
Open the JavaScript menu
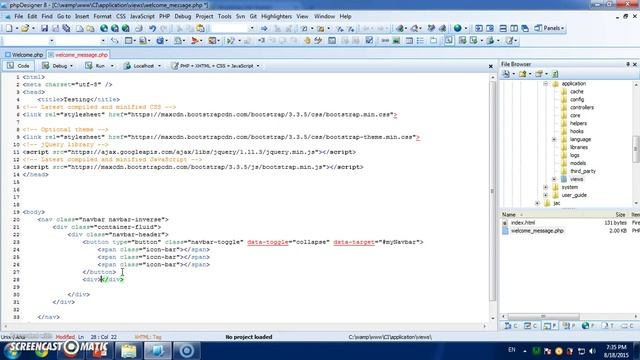pyautogui.click(x=142, y=16)
